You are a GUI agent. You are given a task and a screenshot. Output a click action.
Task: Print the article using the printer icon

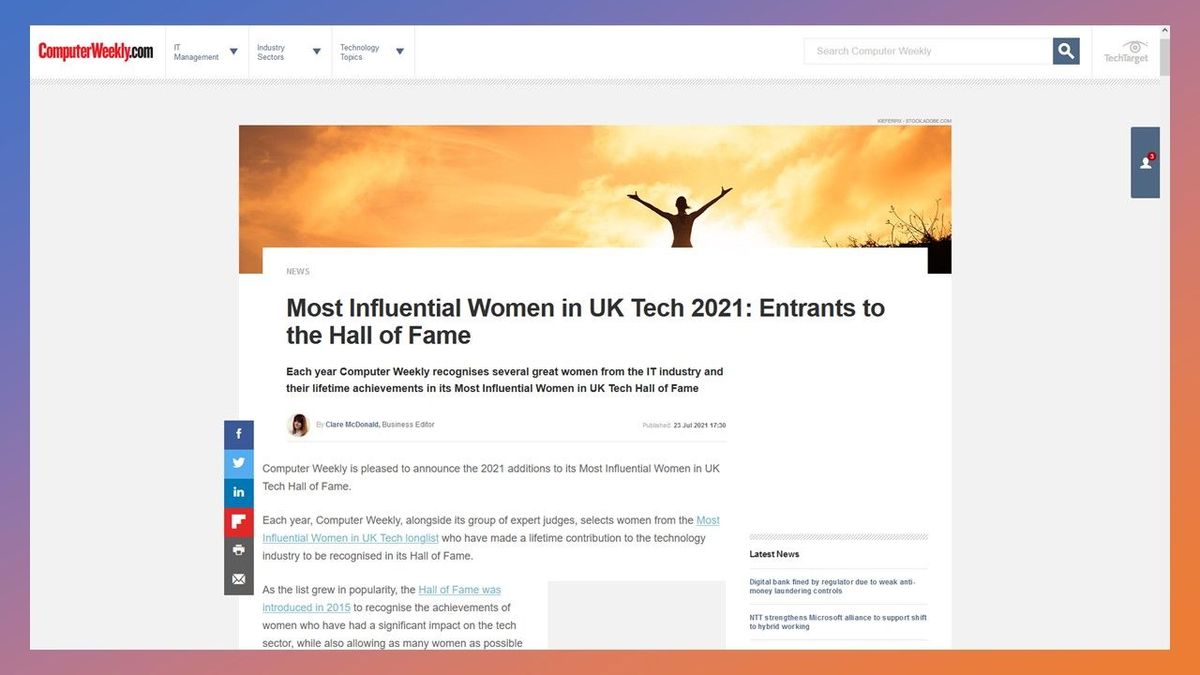238,549
